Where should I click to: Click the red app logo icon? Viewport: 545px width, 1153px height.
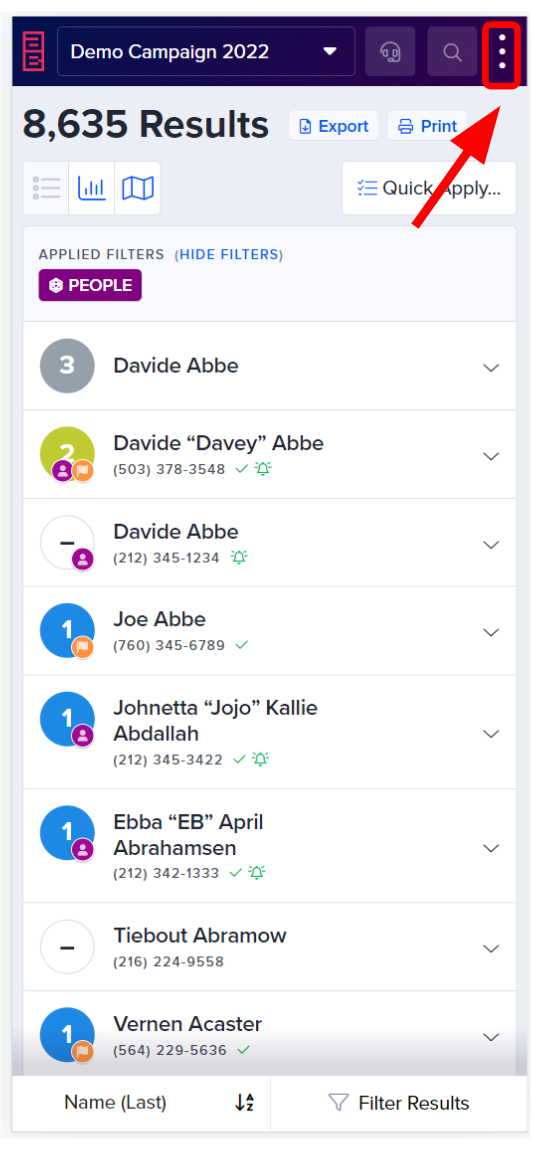pos(34,51)
